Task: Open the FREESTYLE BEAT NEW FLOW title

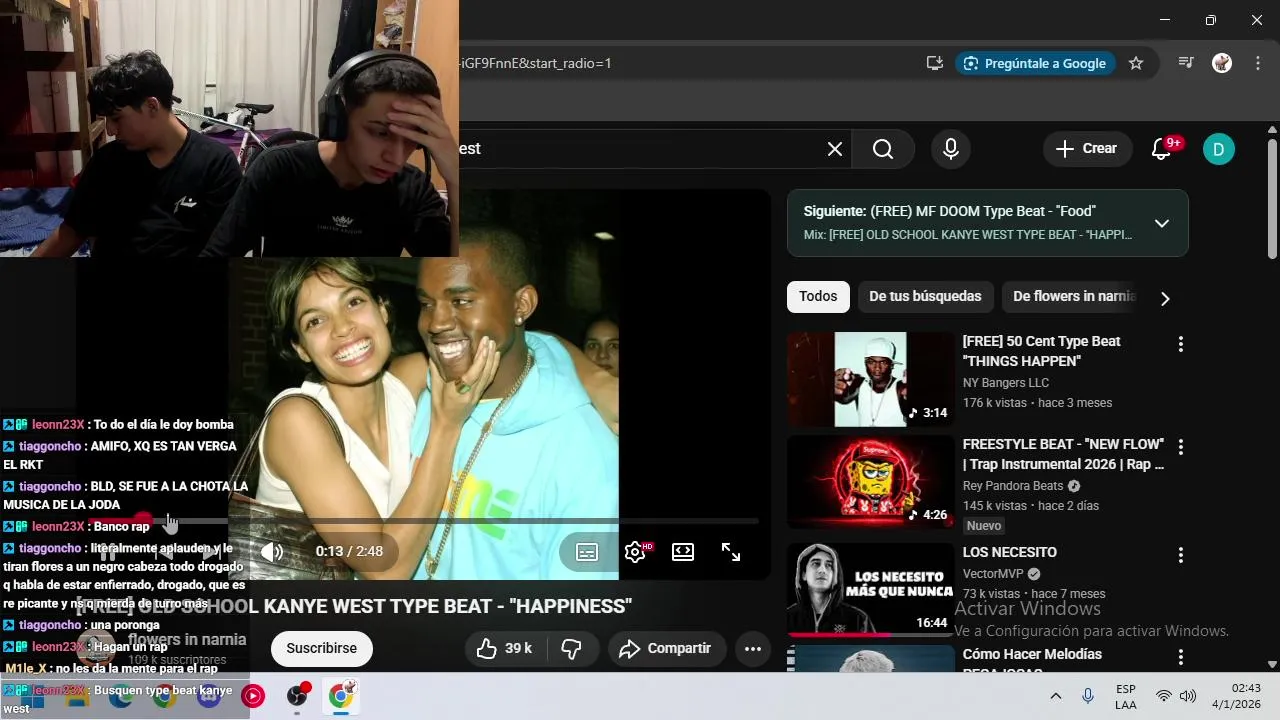Action: coord(1064,454)
